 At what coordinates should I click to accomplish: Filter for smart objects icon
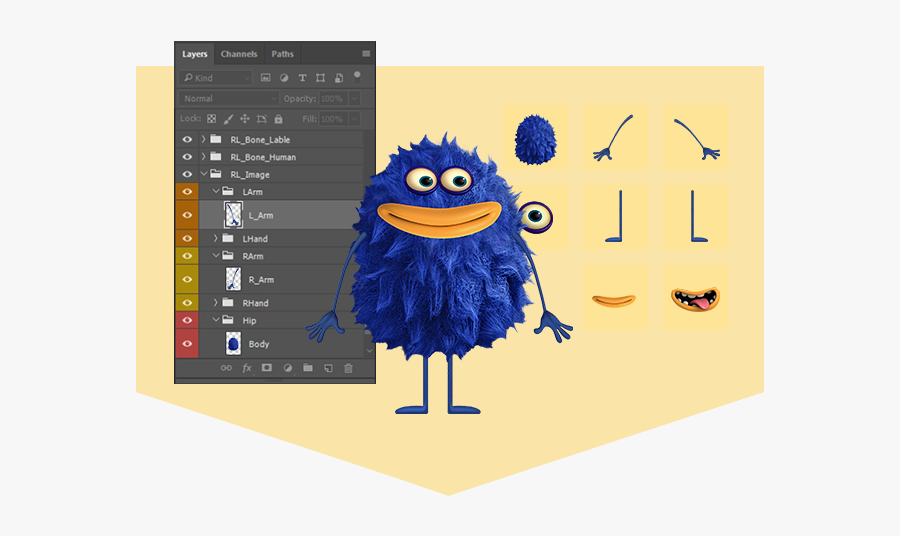click(339, 77)
